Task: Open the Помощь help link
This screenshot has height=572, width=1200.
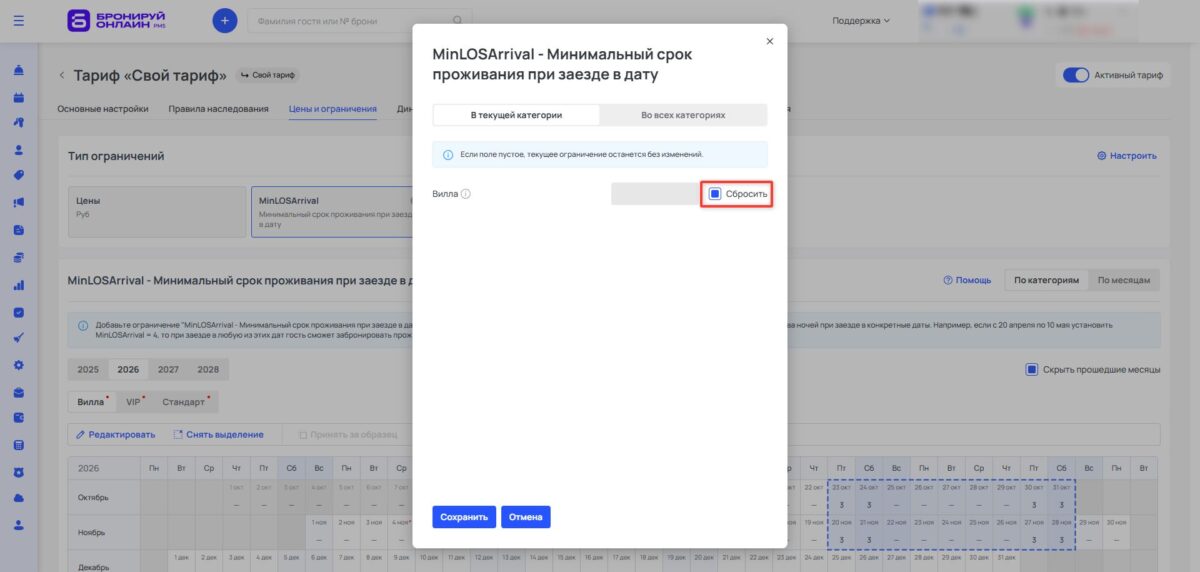Action: coord(967,280)
